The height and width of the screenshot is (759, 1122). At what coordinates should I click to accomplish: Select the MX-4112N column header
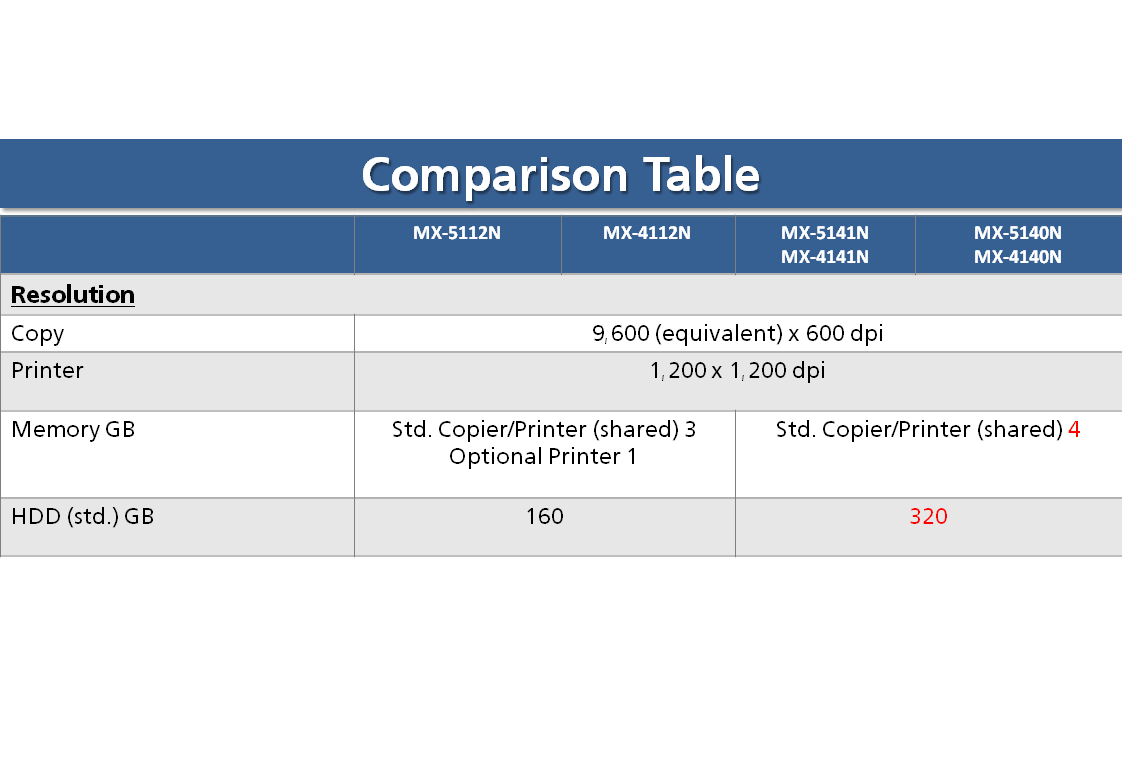pyautogui.click(x=647, y=234)
